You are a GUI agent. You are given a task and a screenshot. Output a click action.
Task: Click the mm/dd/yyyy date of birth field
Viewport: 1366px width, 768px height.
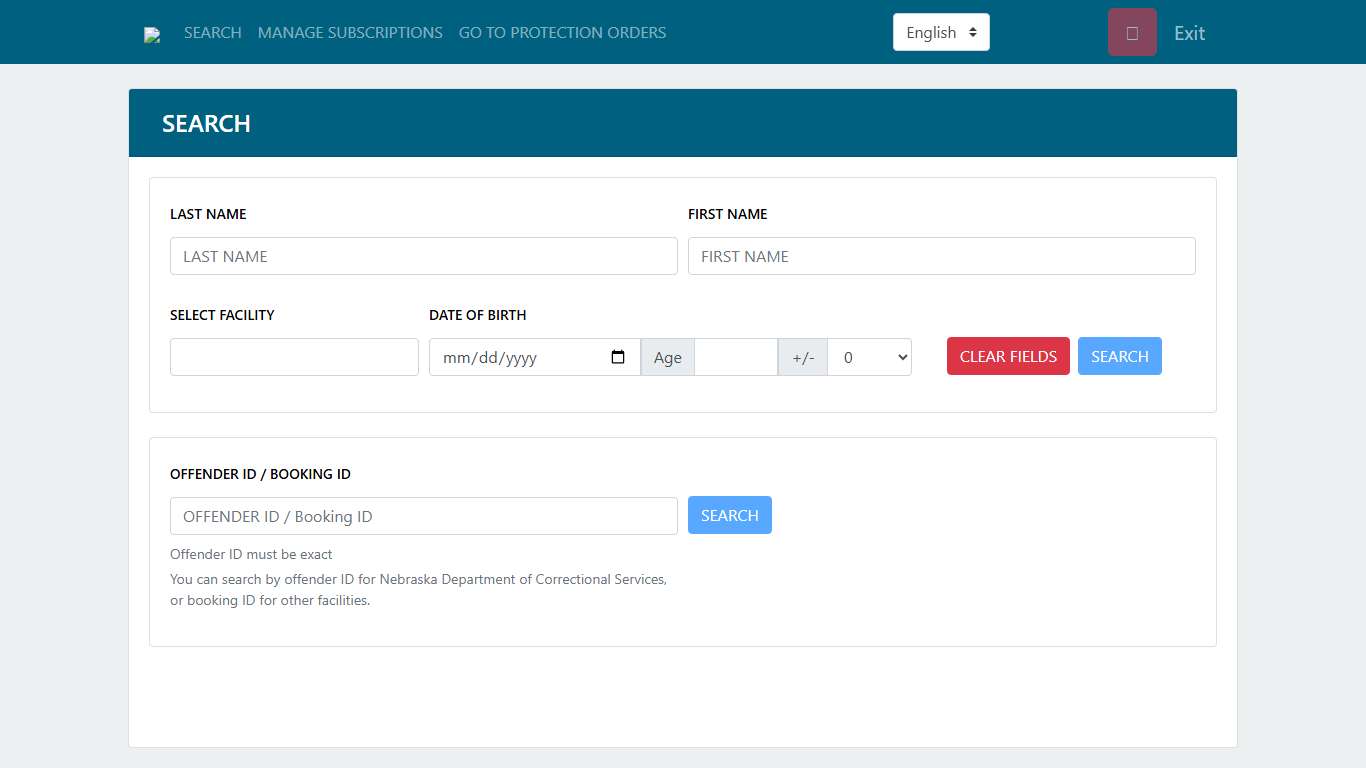coord(520,356)
